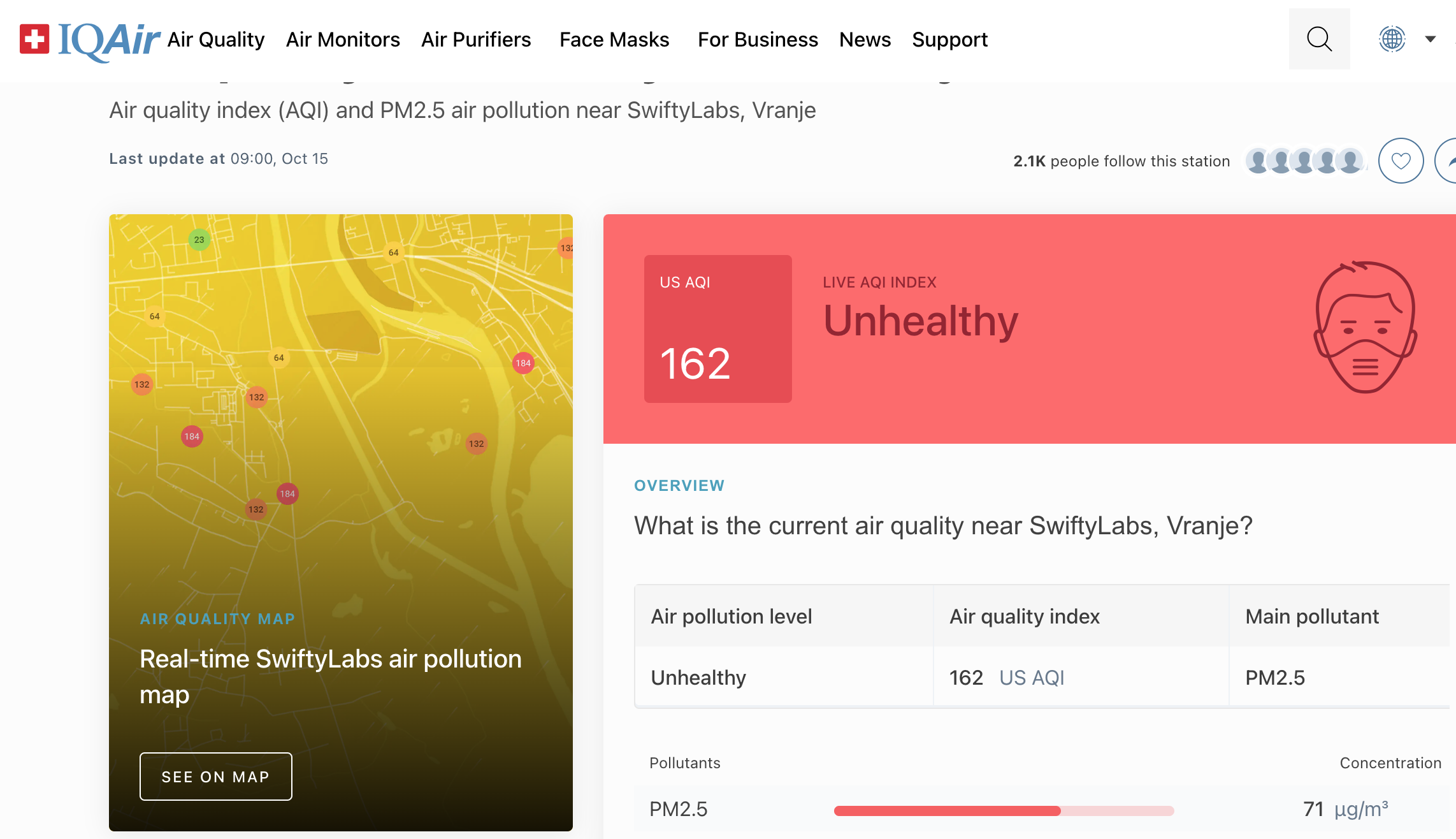This screenshot has width=1456, height=839.
Task: Click the masked face health icon
Action: point(1365,328)
